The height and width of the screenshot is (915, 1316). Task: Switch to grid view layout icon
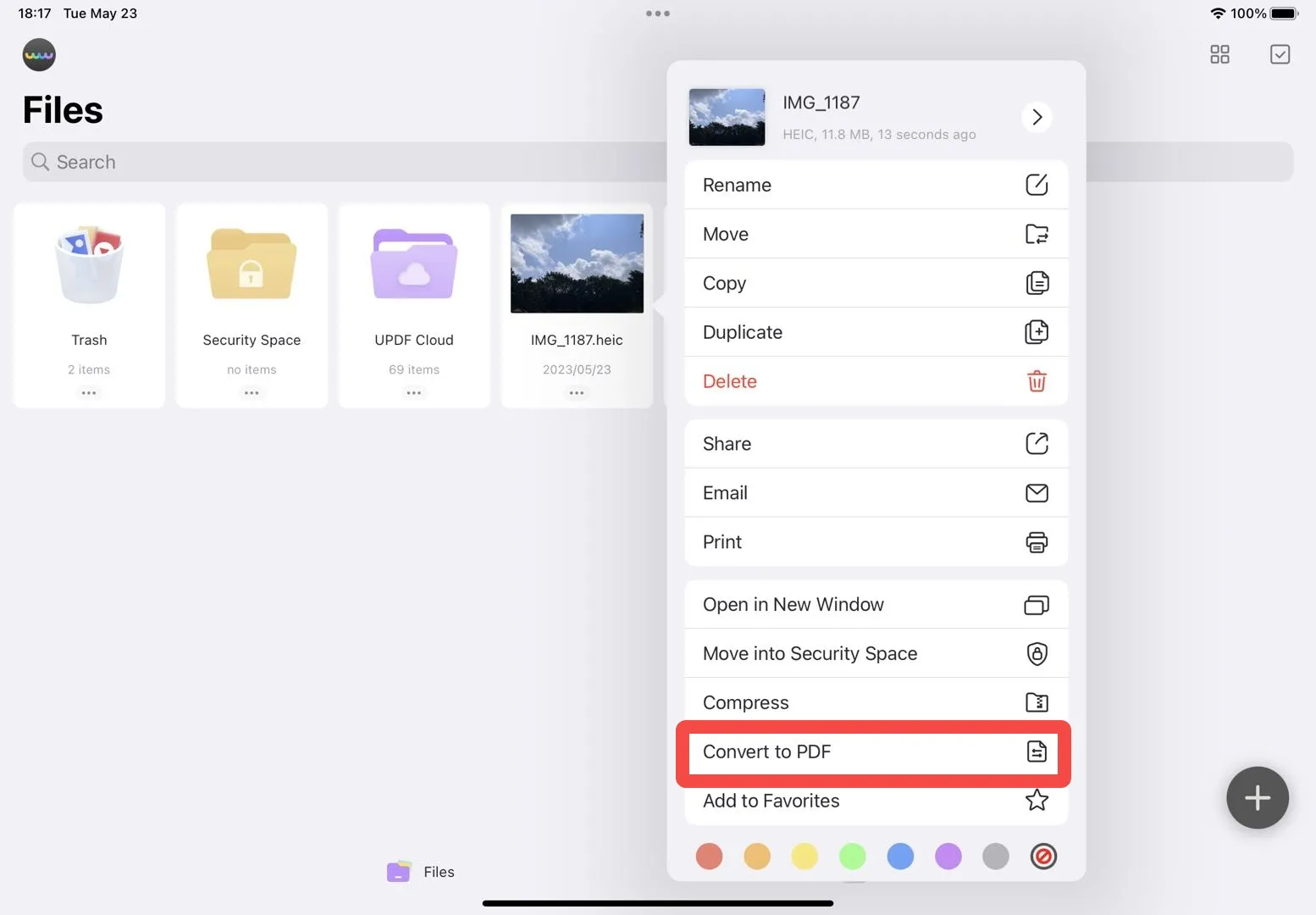pyautogui.click(x=1219, y=54)
